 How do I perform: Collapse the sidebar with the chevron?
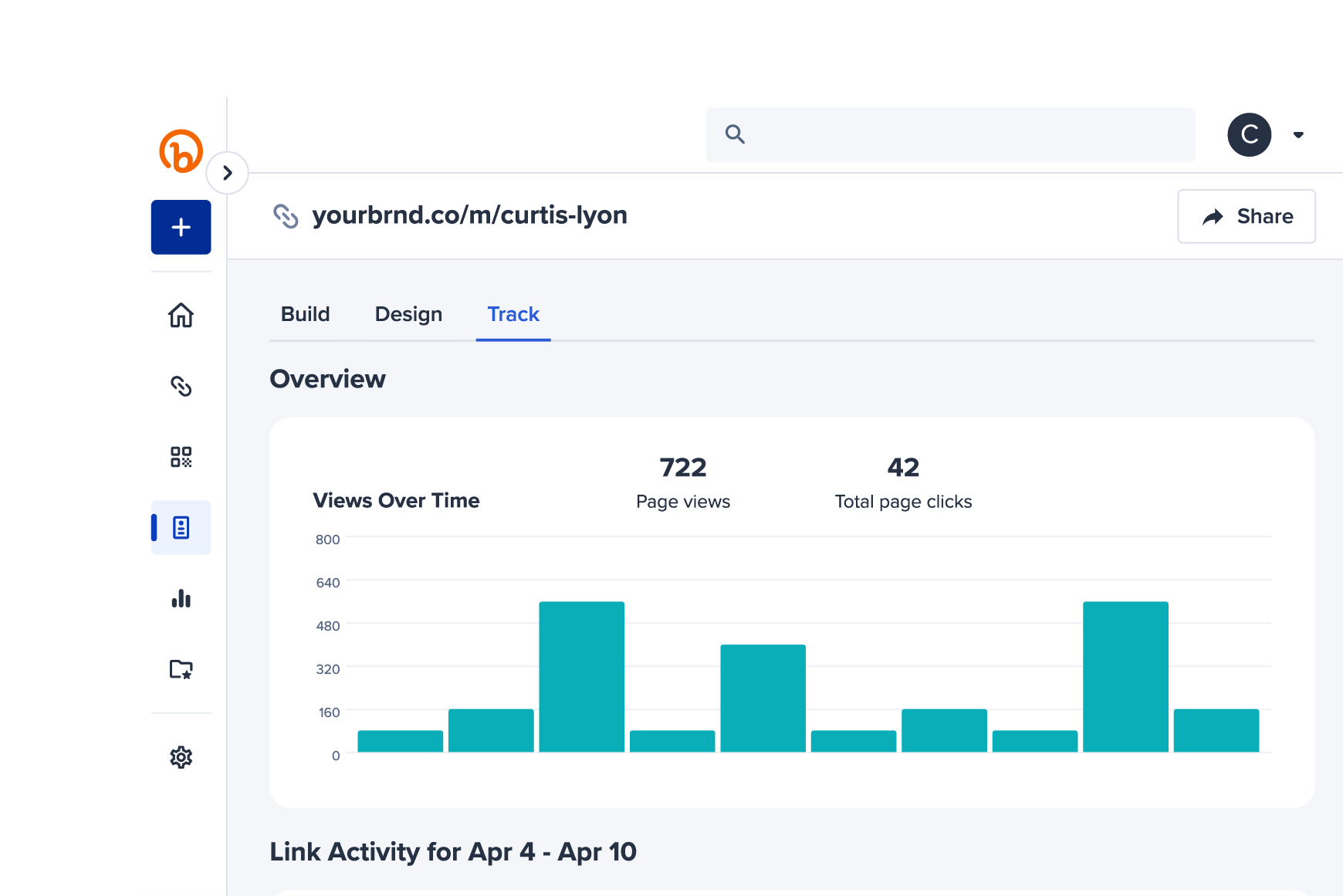pos(228,172)
